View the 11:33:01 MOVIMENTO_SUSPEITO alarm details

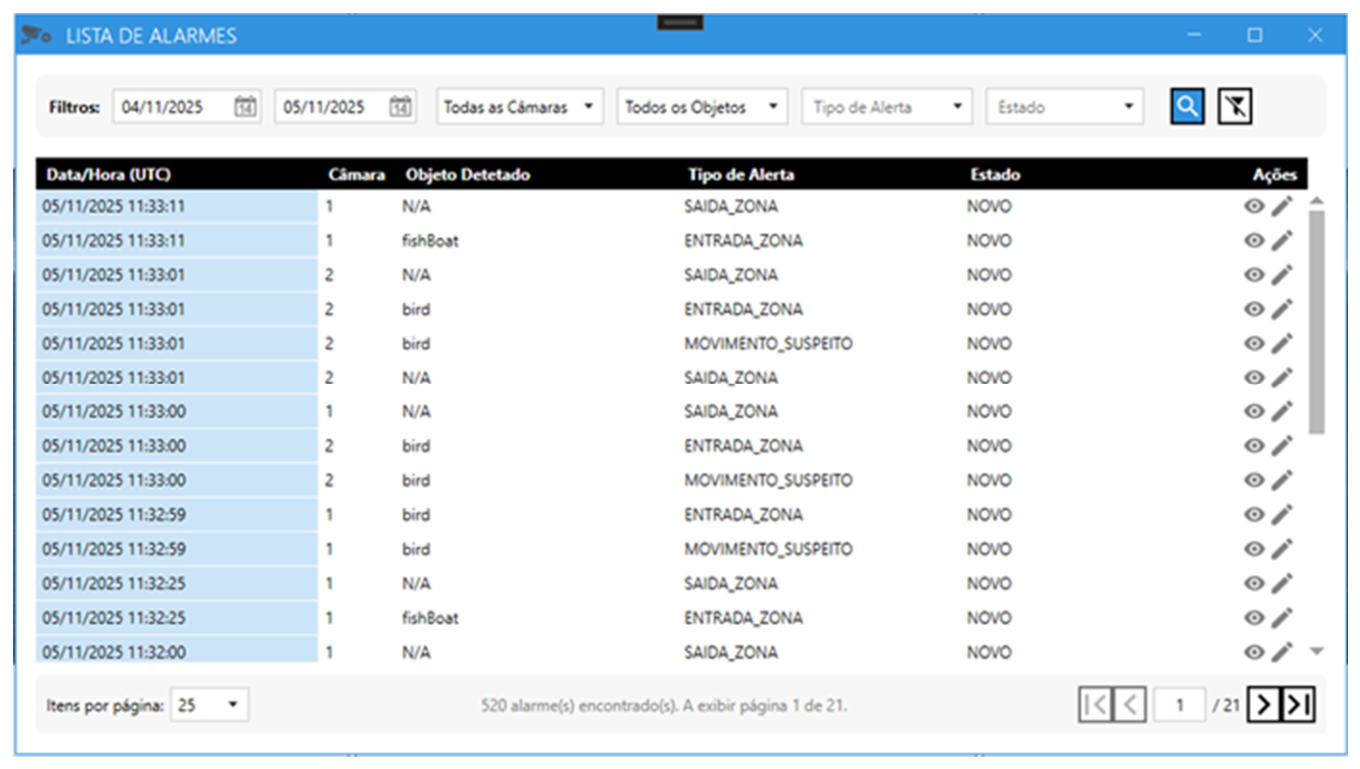tap(1254, 343)
